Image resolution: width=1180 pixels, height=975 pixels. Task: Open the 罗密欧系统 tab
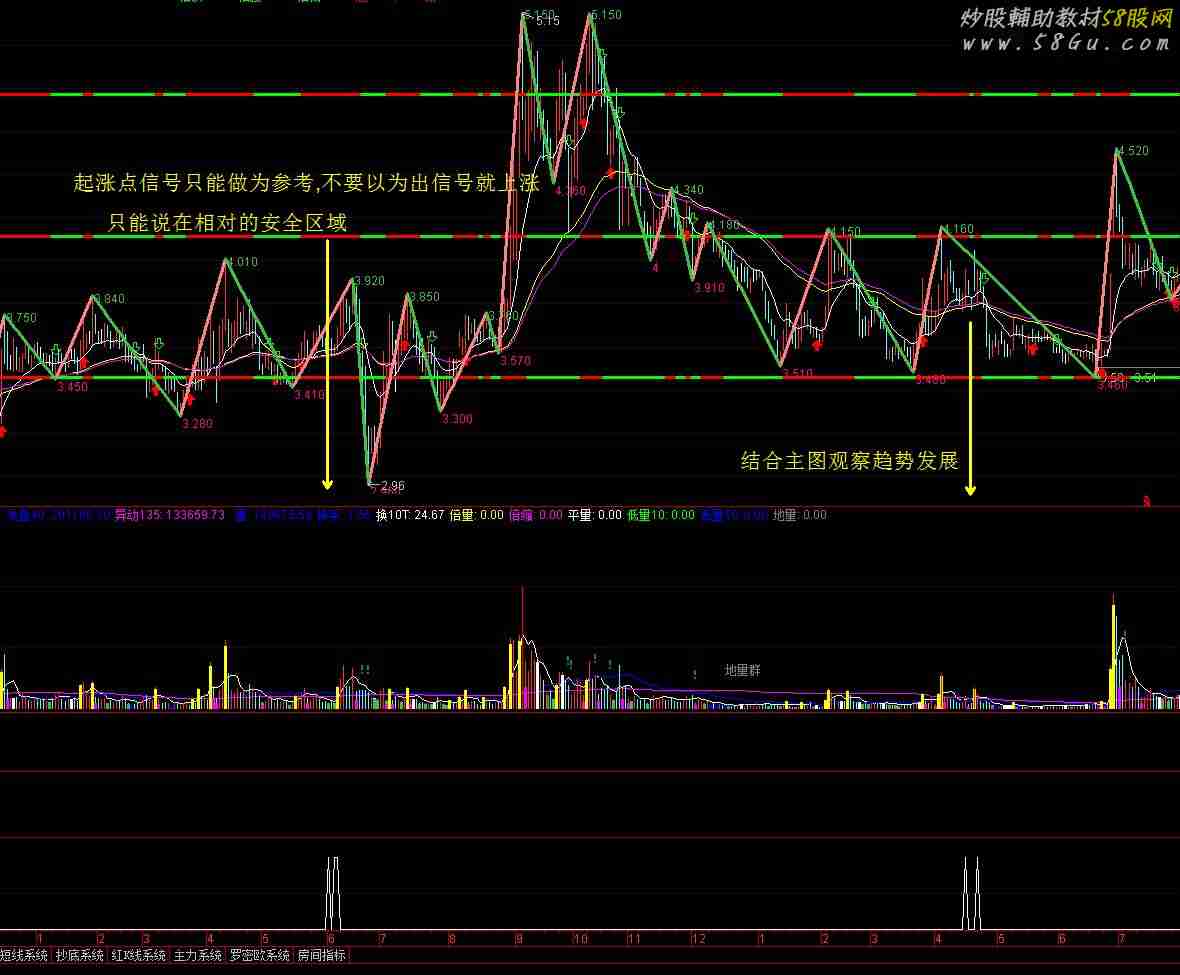click(x=260, y=955)
